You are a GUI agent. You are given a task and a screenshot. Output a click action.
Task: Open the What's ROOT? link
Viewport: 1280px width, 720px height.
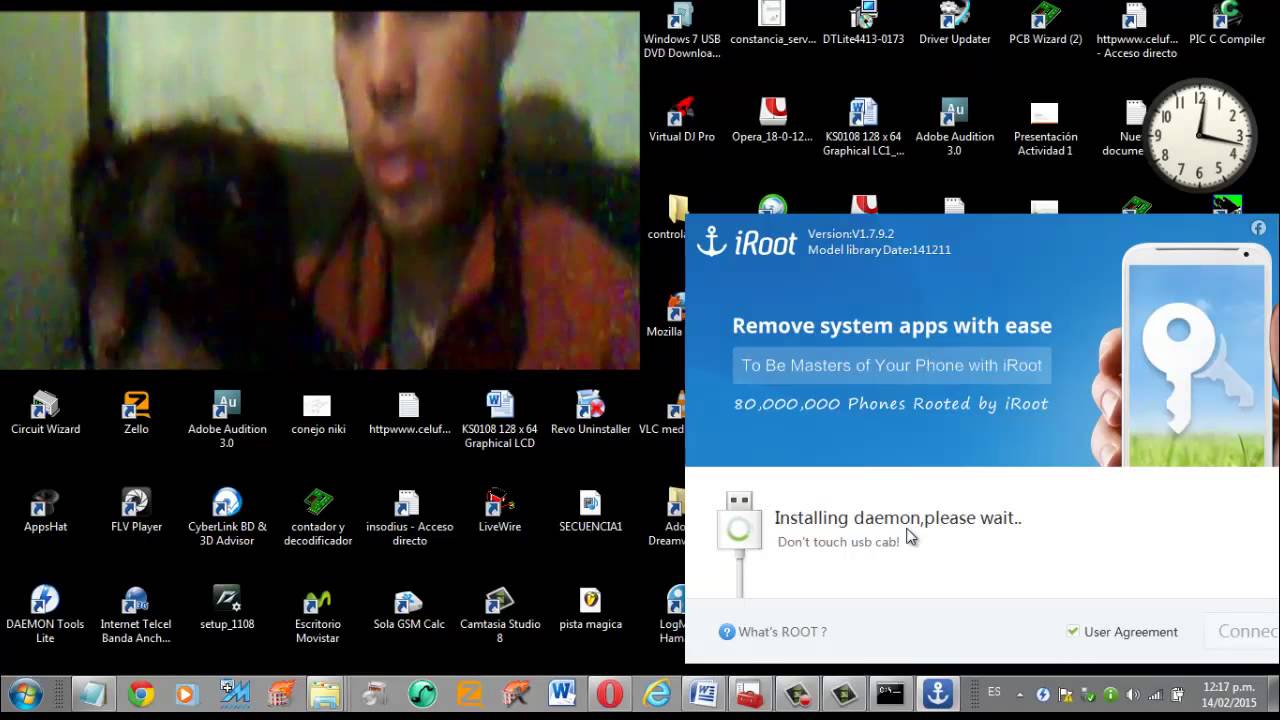point(782,632)
